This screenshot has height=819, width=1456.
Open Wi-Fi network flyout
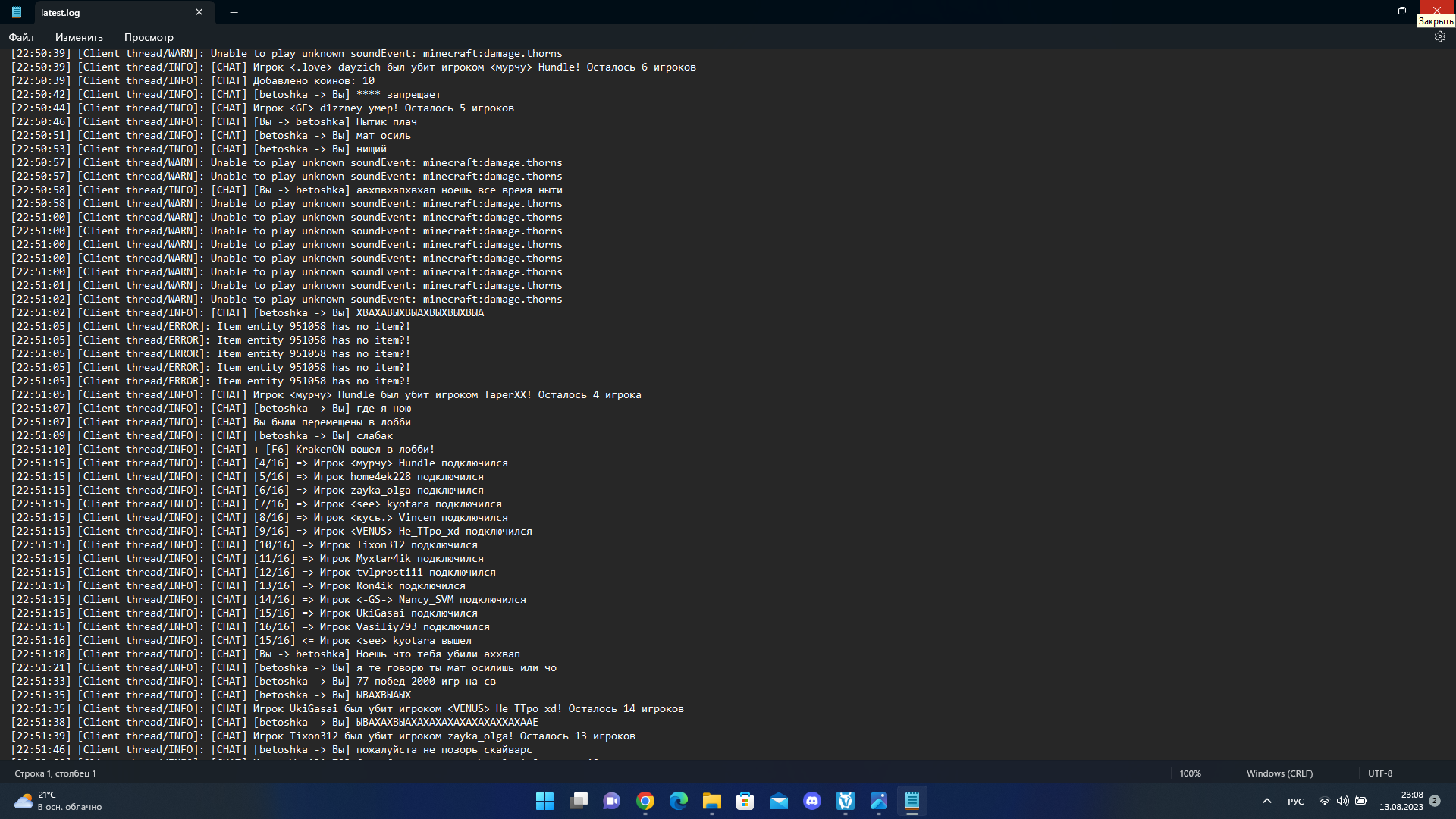click(1324, 801)
